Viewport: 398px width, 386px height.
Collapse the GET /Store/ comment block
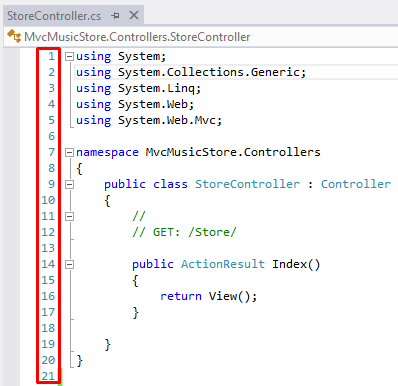(69, 216)
